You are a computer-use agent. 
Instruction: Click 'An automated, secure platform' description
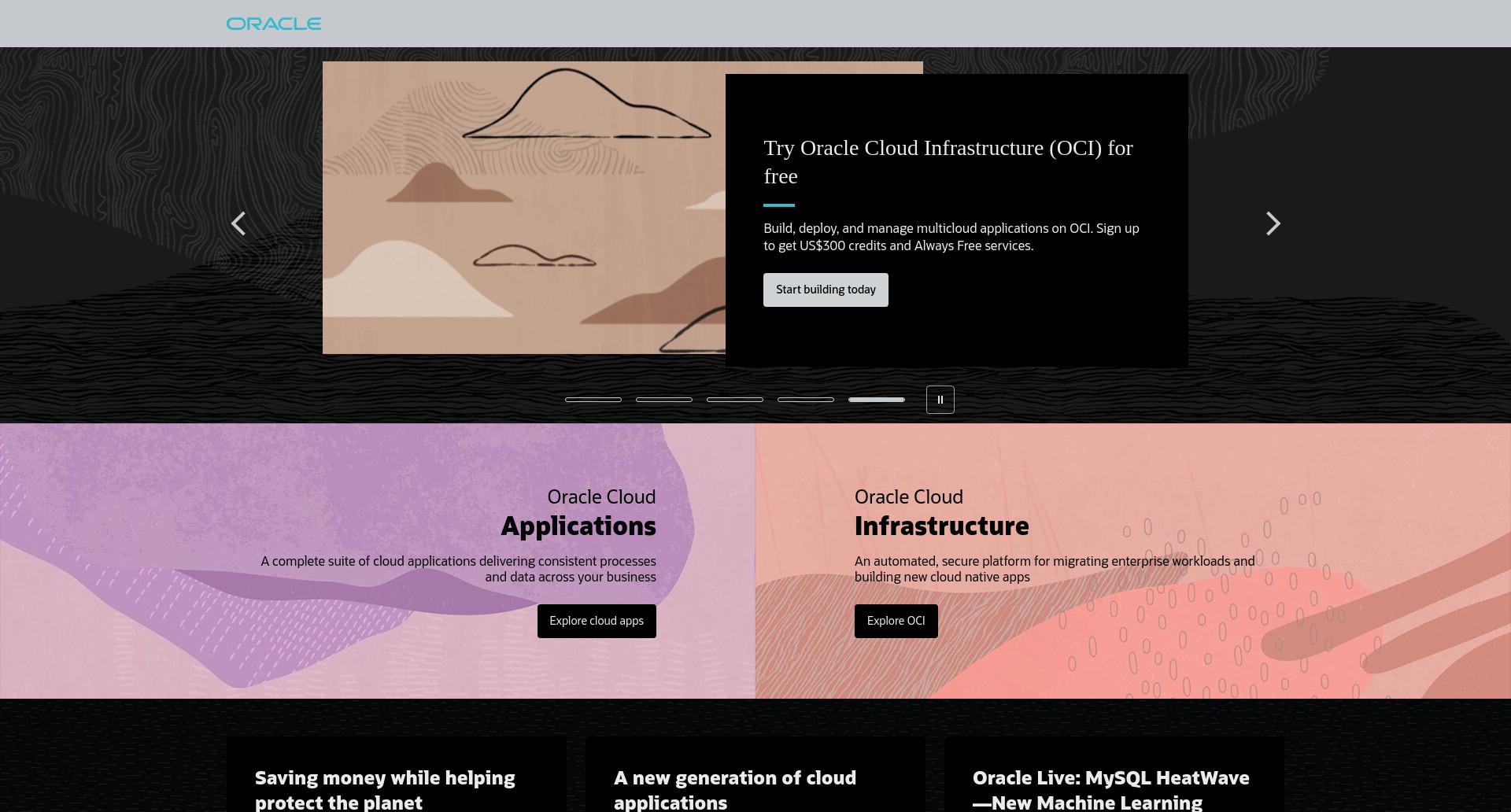pyautogui.click(x=1055, y=569)
